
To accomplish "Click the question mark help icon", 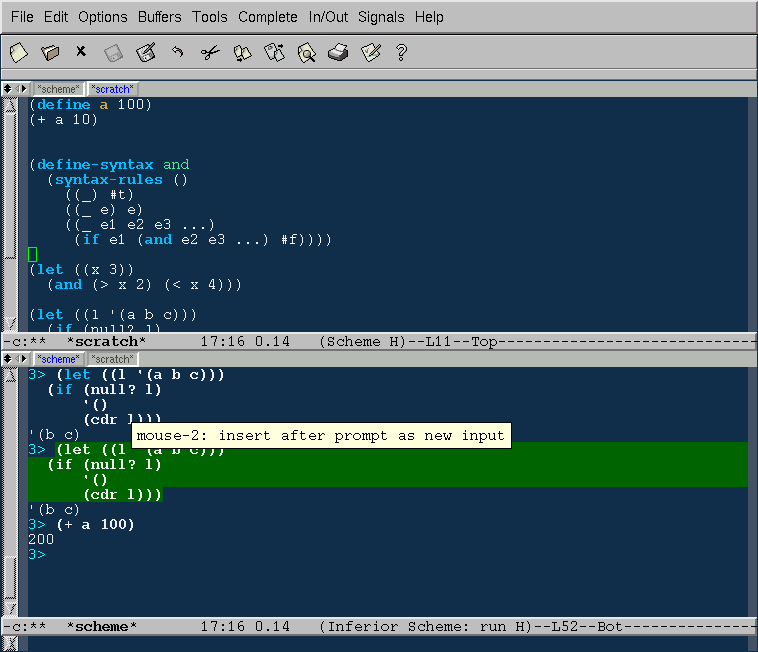I will 402,52.
